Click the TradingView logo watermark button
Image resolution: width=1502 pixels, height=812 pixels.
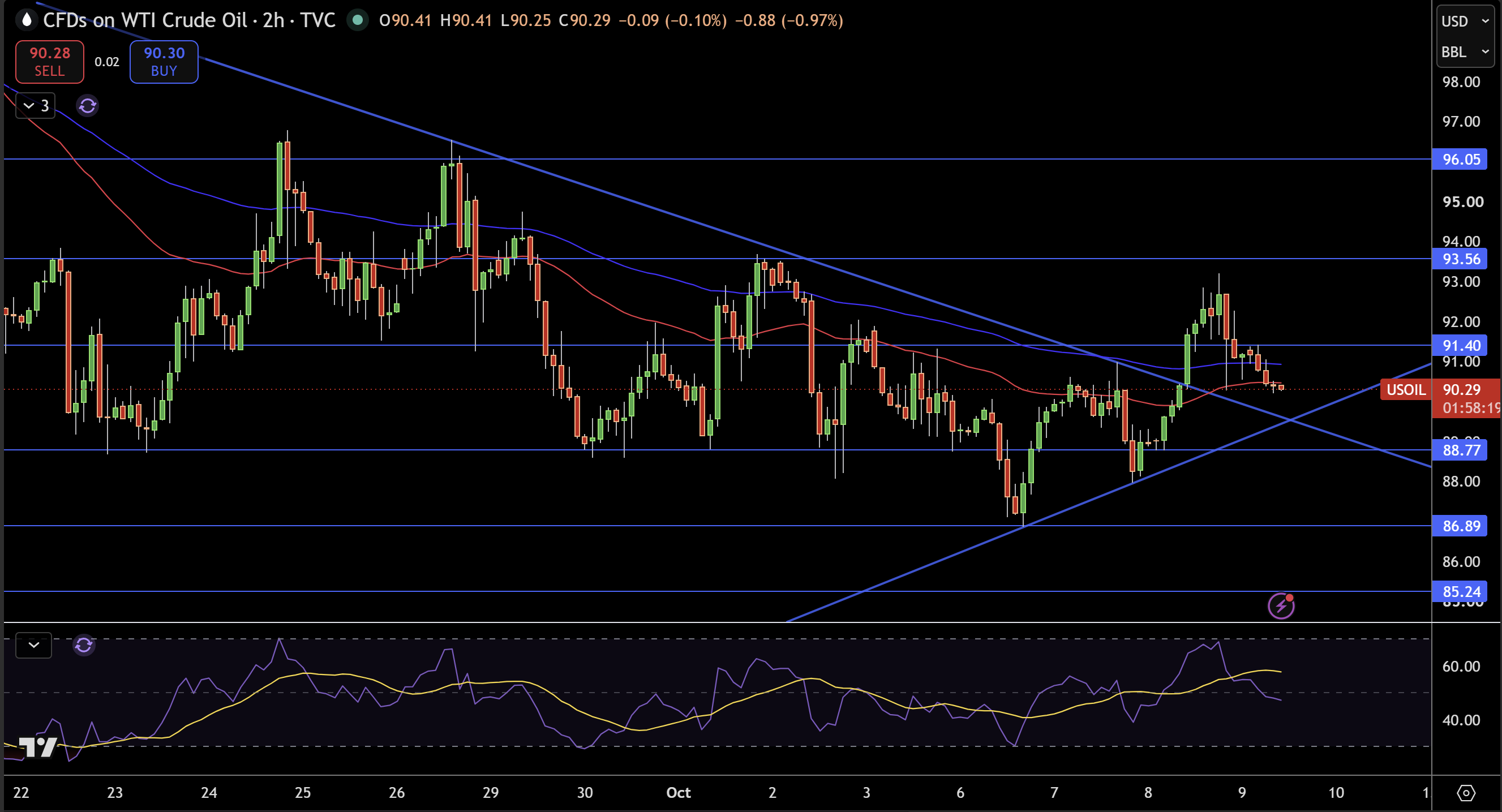tap(38, 747)
